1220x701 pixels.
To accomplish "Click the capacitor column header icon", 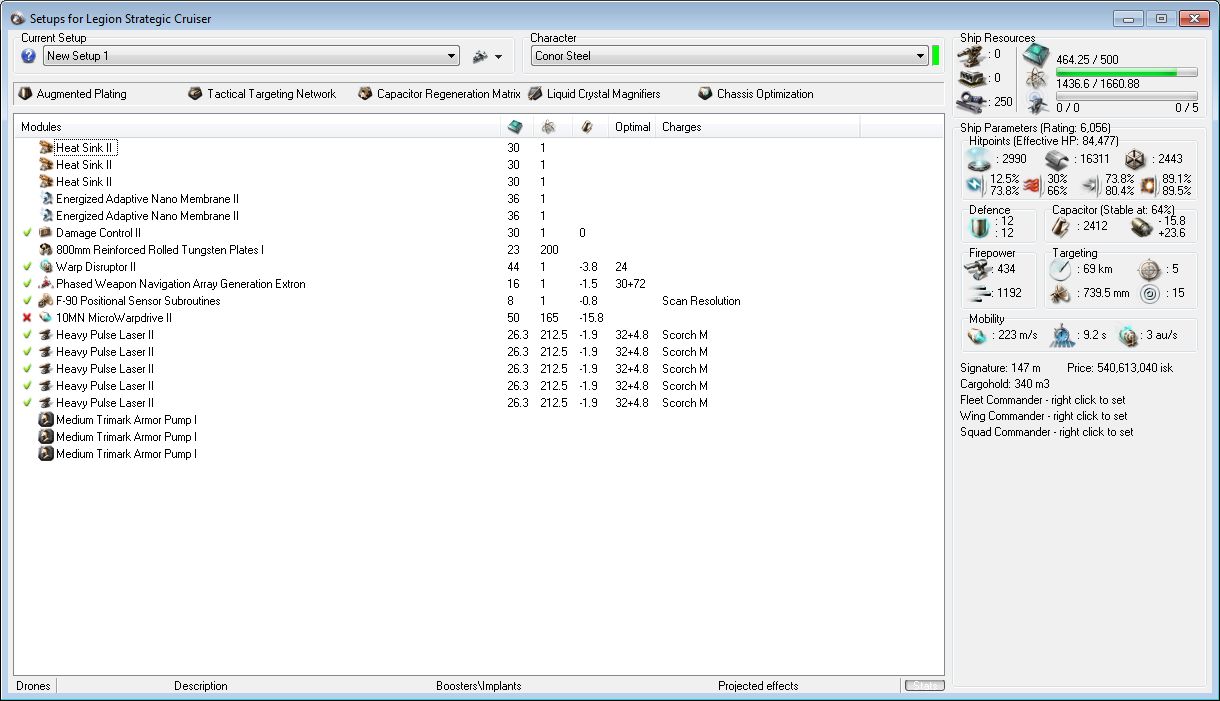I will [x=587, y=127].
